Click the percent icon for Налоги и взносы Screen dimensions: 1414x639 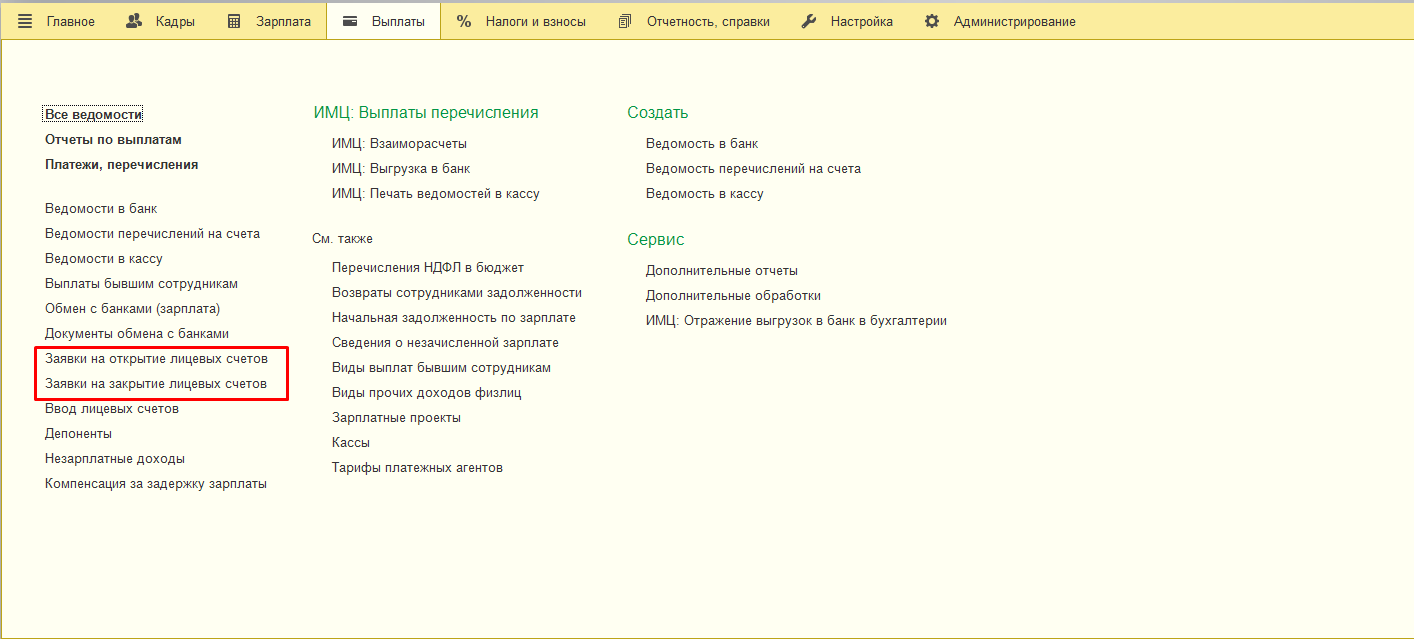[464, 21]
